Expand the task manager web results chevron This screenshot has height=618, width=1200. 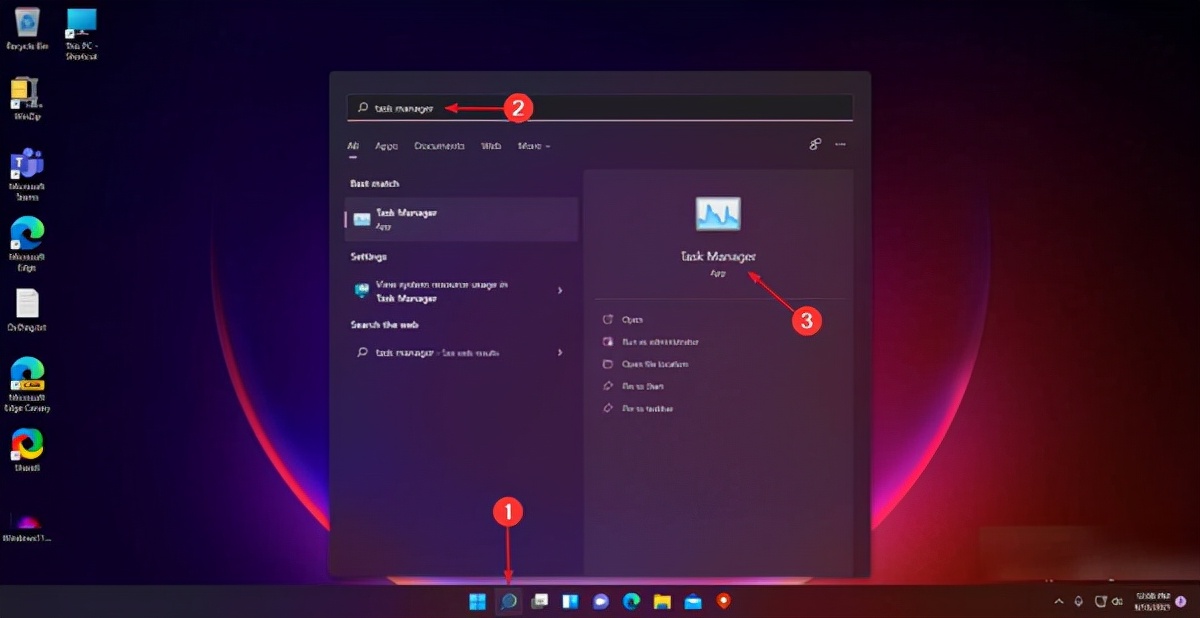point(560,352)
